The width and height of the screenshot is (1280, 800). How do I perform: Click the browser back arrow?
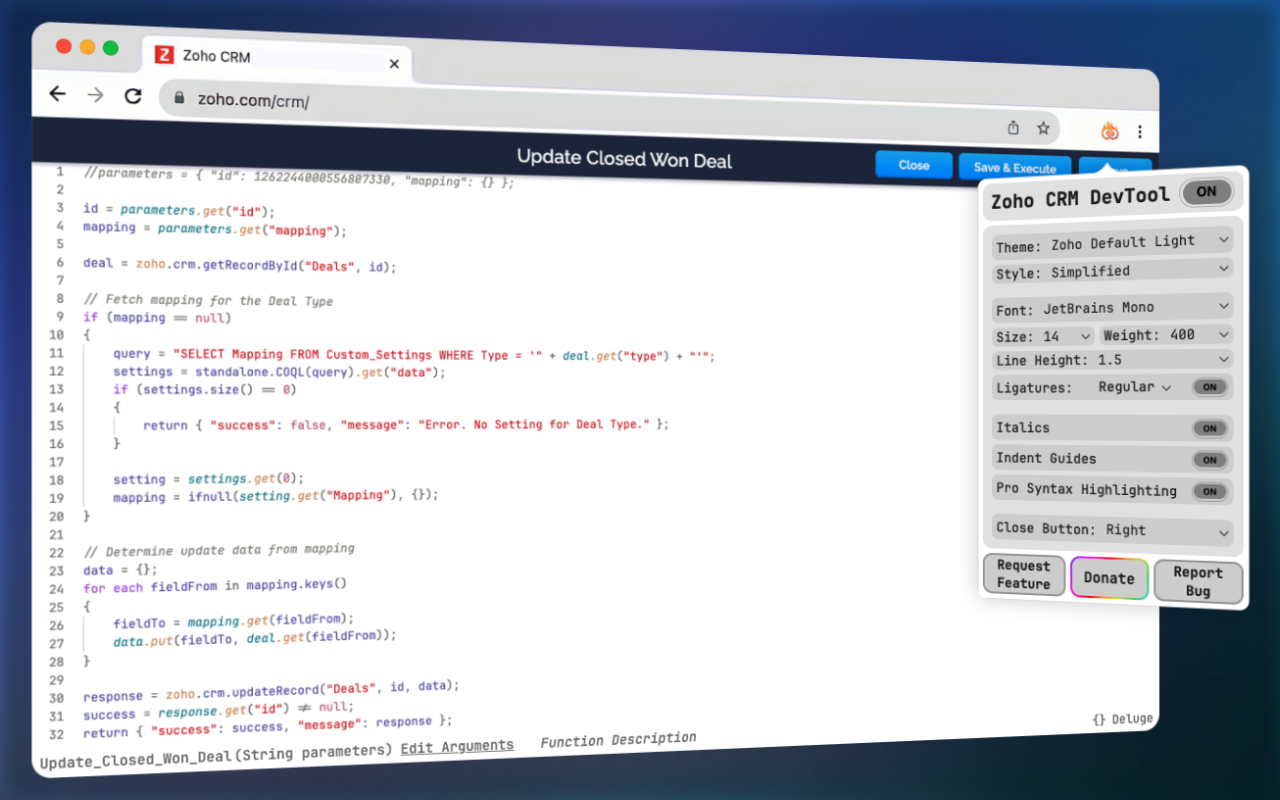[x=58, y=94]
